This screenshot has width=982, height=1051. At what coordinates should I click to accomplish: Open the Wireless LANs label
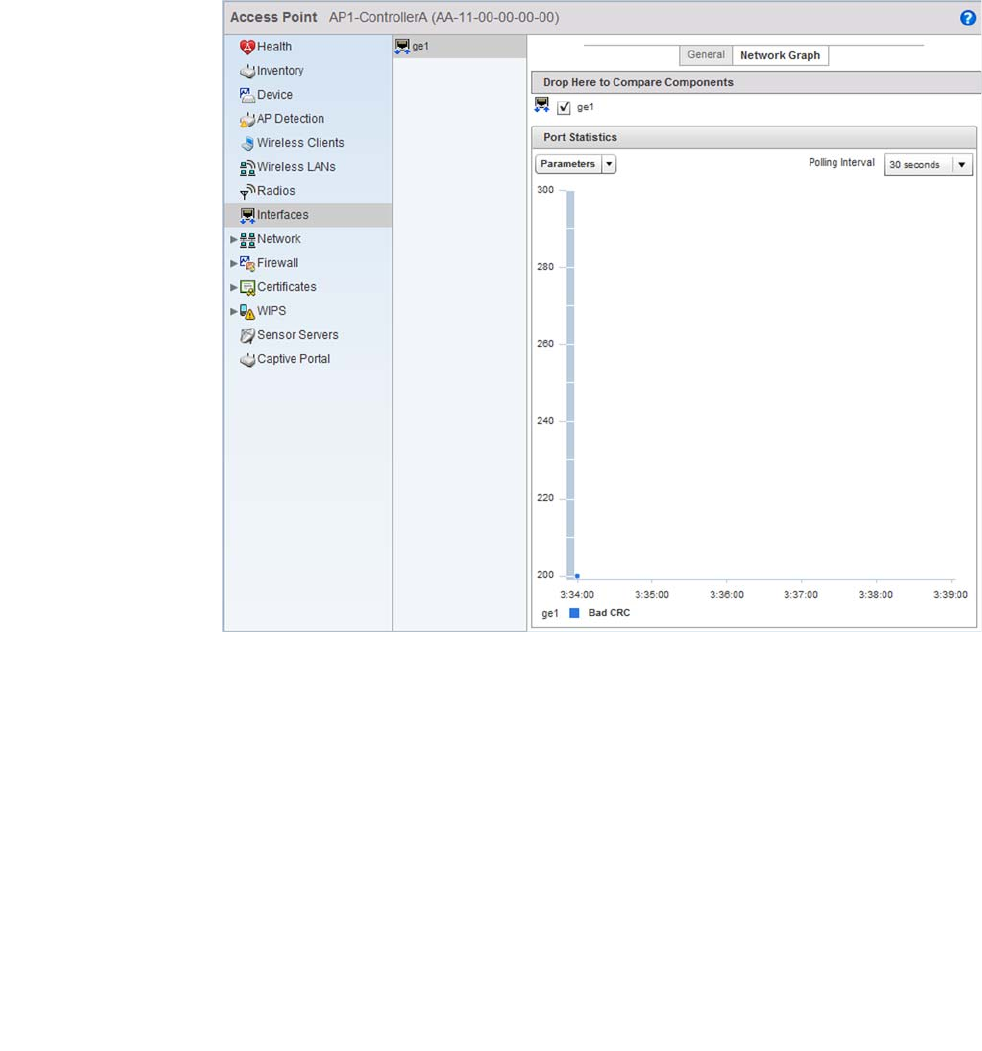coord(296,167)
